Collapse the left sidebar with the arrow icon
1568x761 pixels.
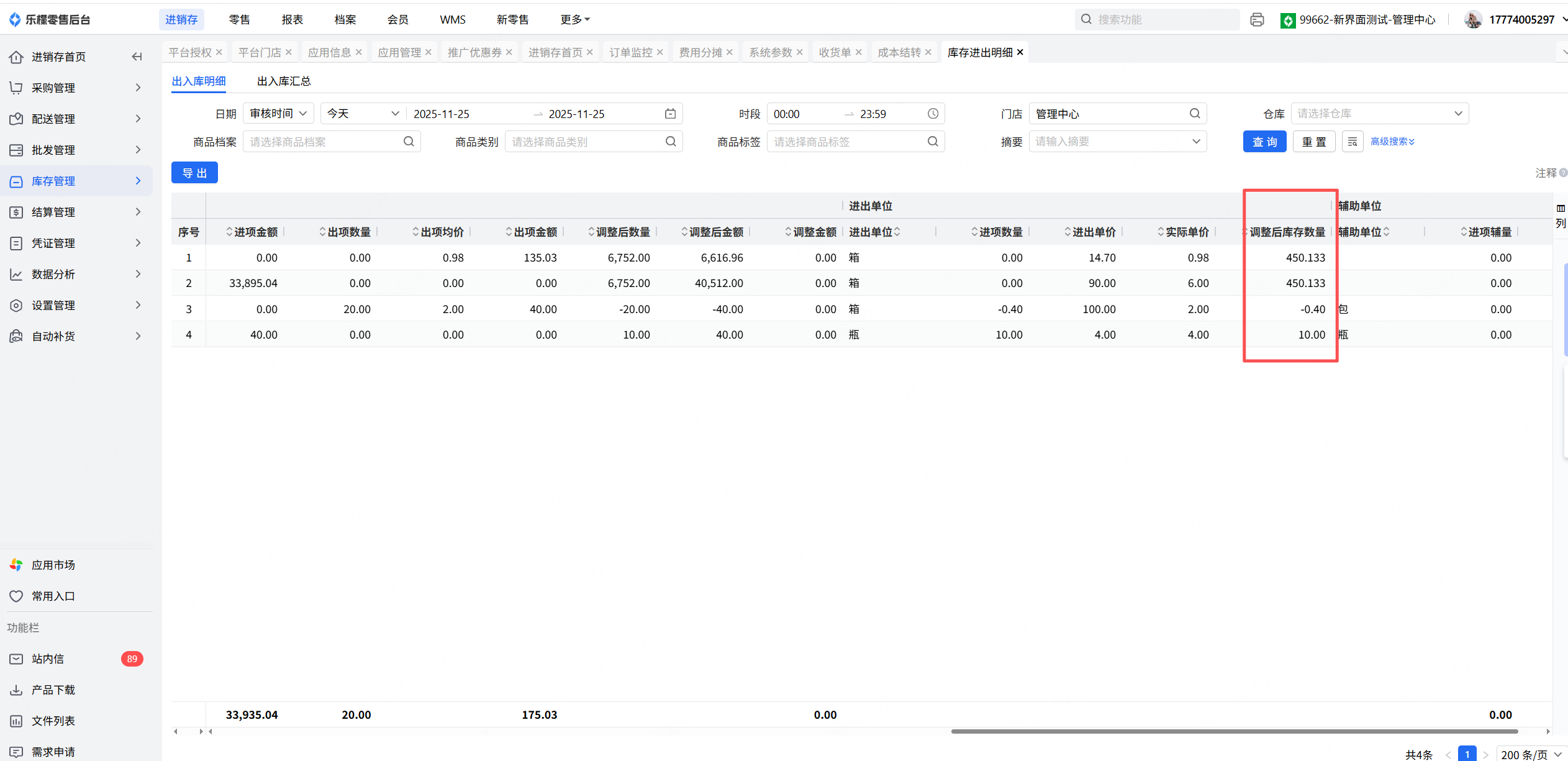[137, 57]
